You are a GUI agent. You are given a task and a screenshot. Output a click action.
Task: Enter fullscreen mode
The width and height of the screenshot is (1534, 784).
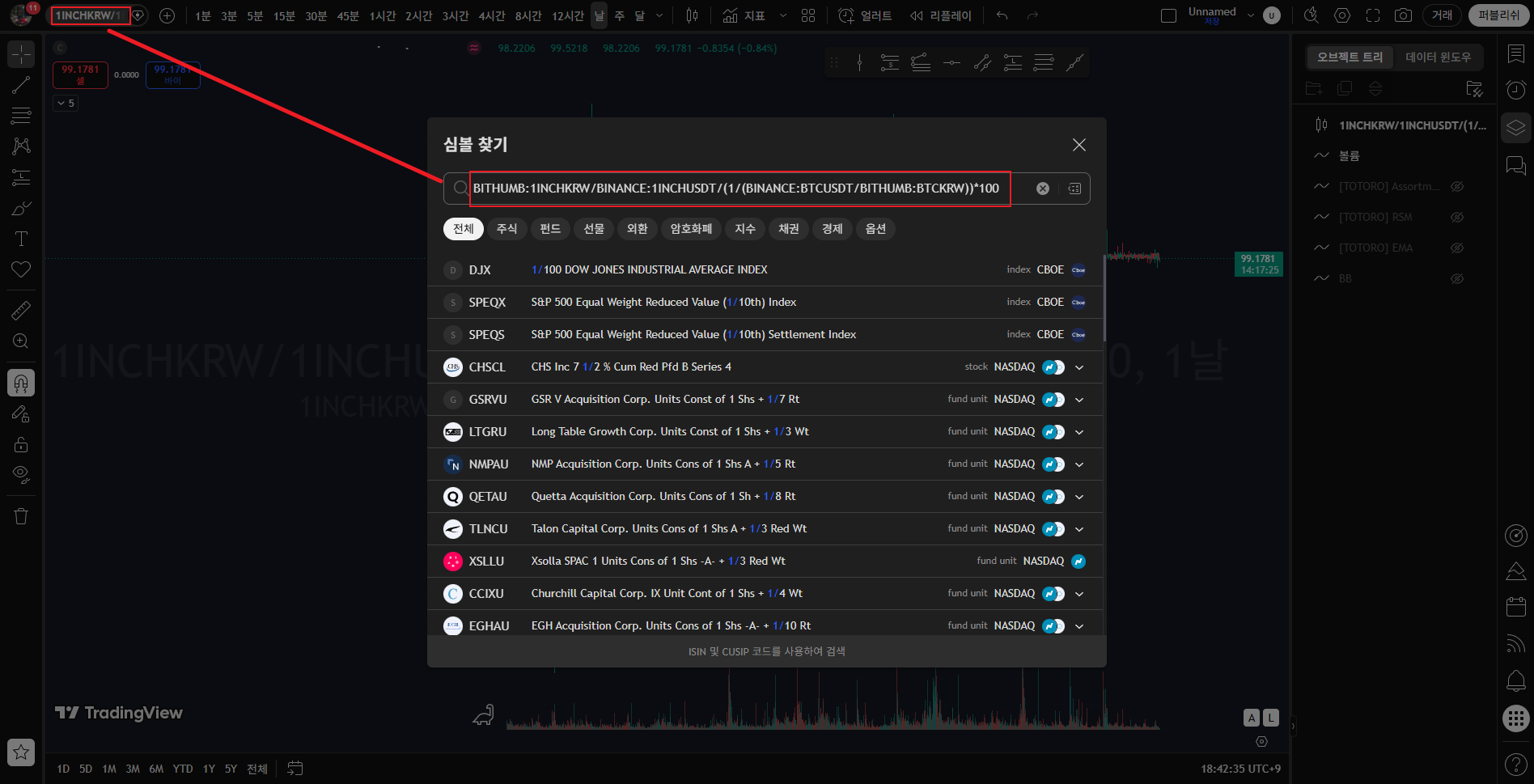pos(1373,15)
